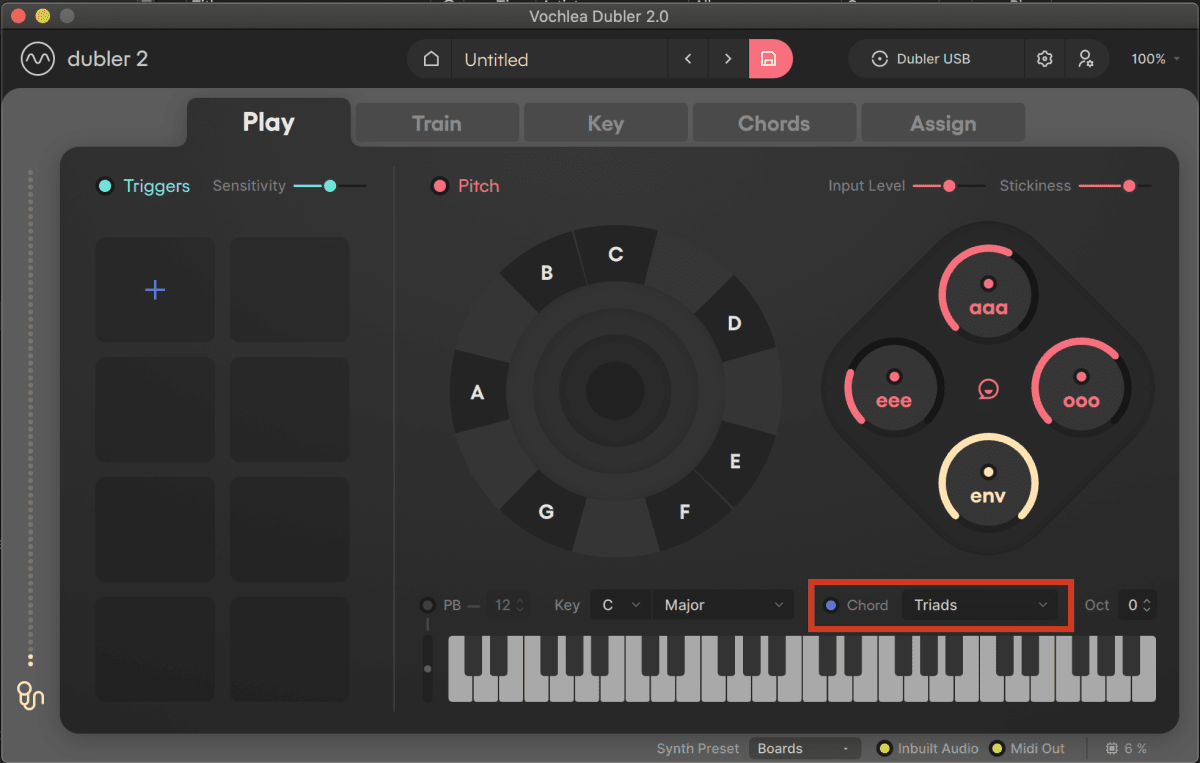Screen dimensions: 1200x763
Task: Click the forward preset arrow button
Action: click(728, 59)
